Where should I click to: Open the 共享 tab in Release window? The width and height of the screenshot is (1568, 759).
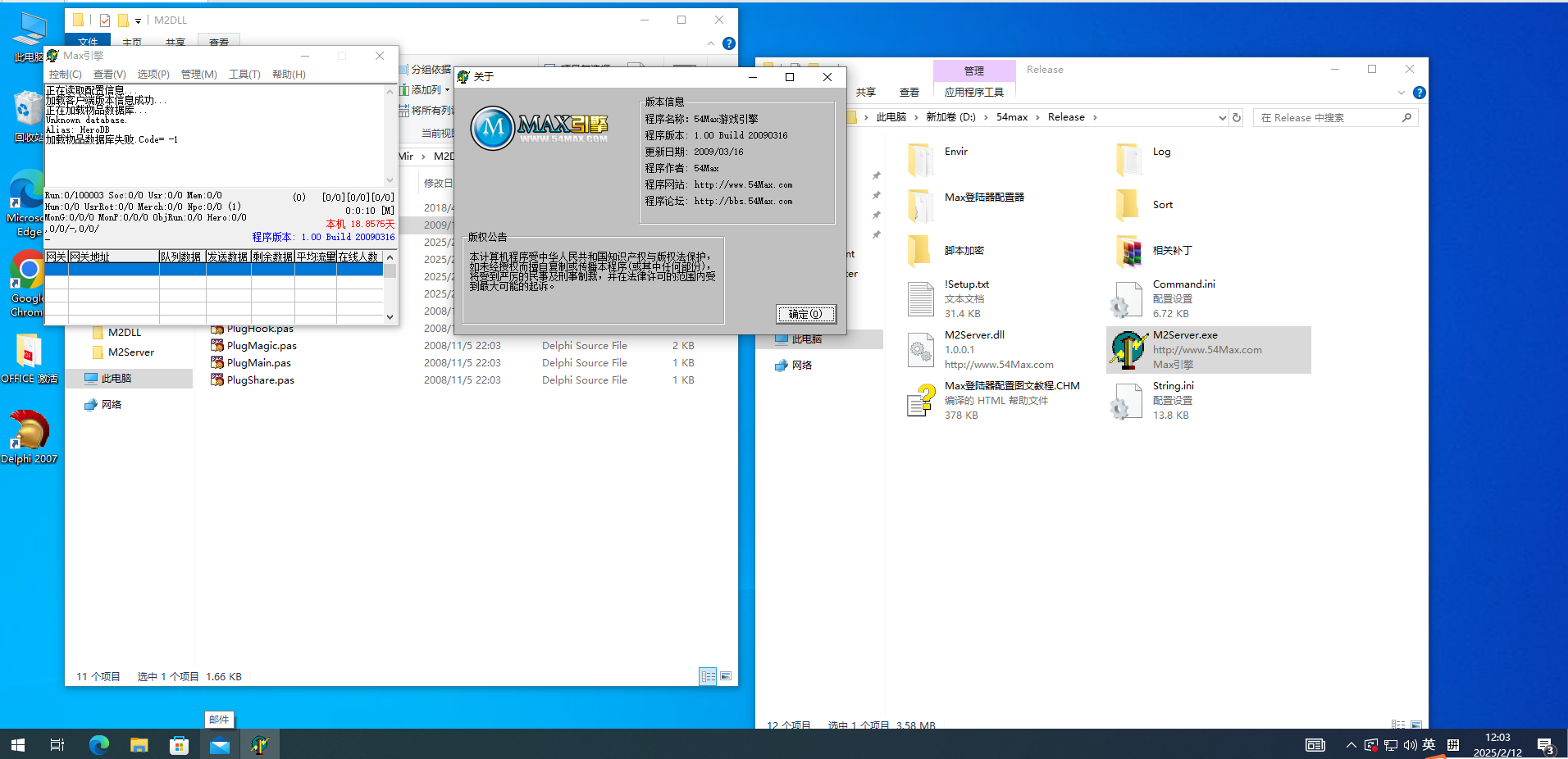(866, 93)
